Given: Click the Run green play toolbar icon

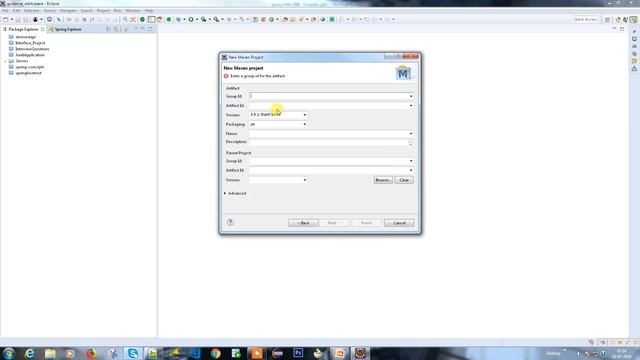Looking at the screenshot, I should click(x=191, y=19).
